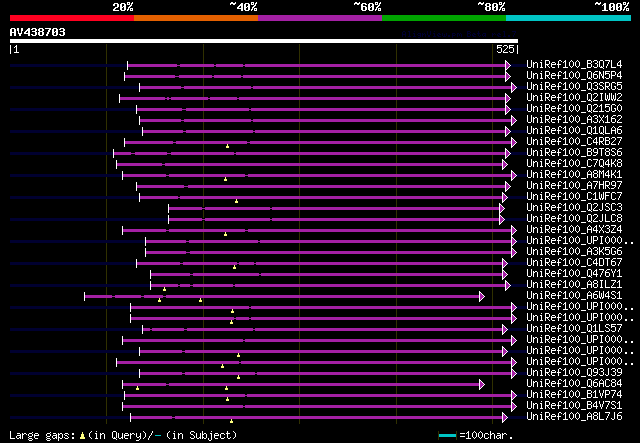Select the UniRef100_A6W4S1 label
This screenshot has height=443, width=640.
pyautogui.click(x=574, y=296)
